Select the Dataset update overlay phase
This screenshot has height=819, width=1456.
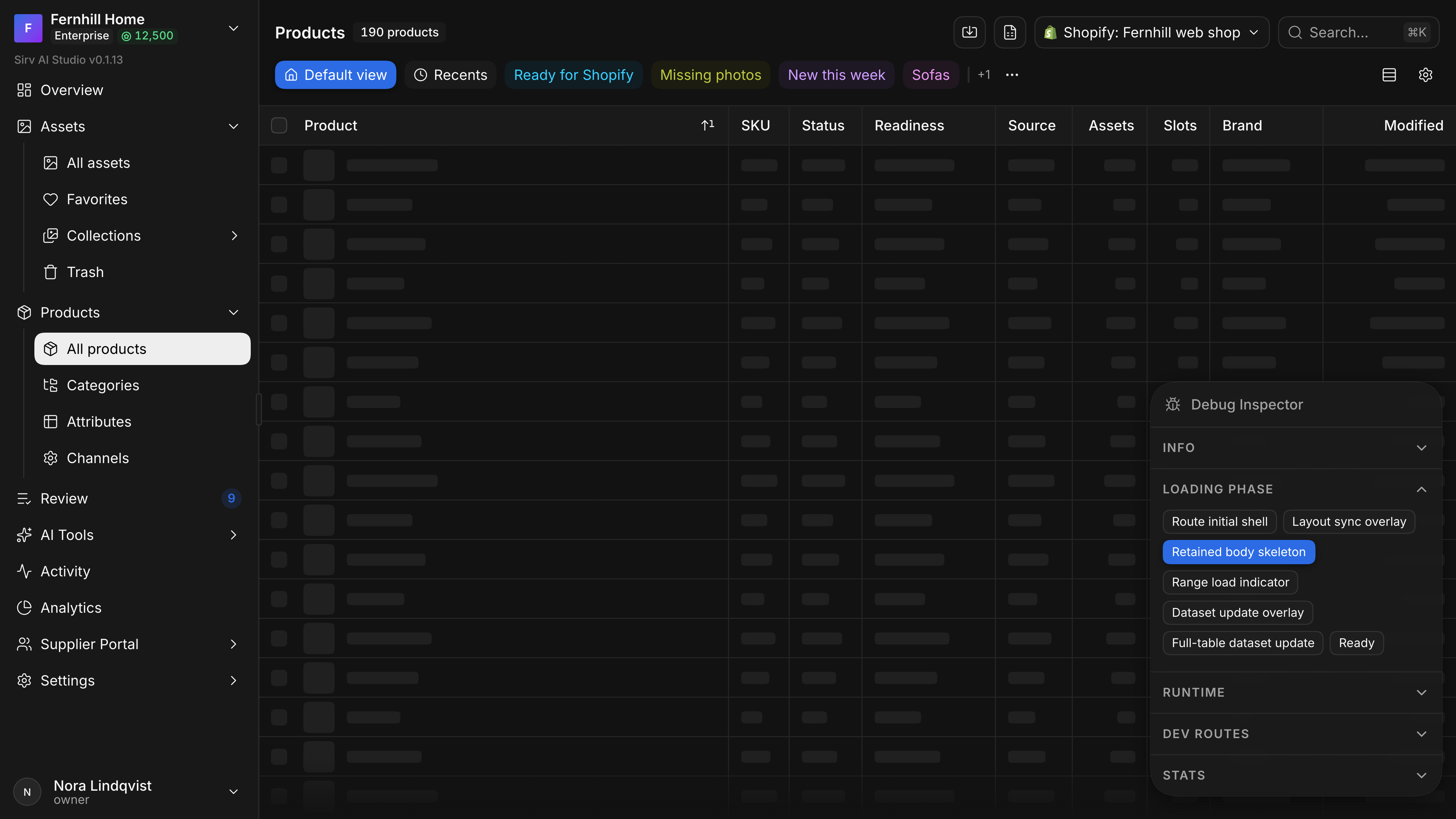coord(1237,612)
